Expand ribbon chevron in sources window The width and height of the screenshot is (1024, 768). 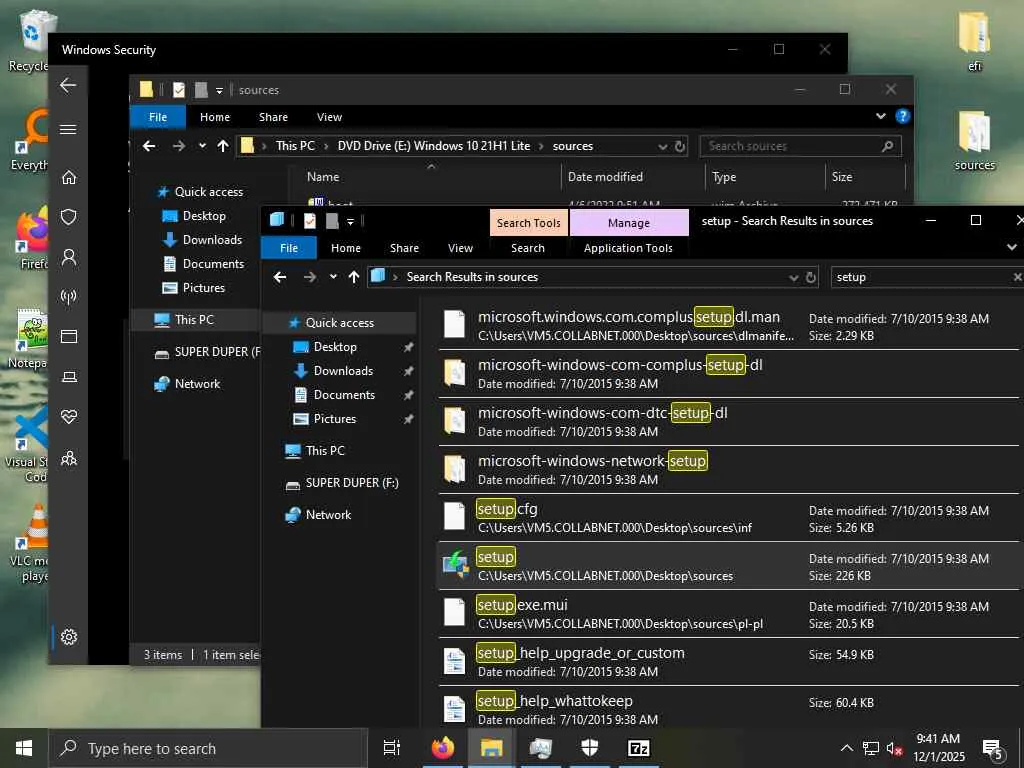pyautogui.click(x=880, y=116)
